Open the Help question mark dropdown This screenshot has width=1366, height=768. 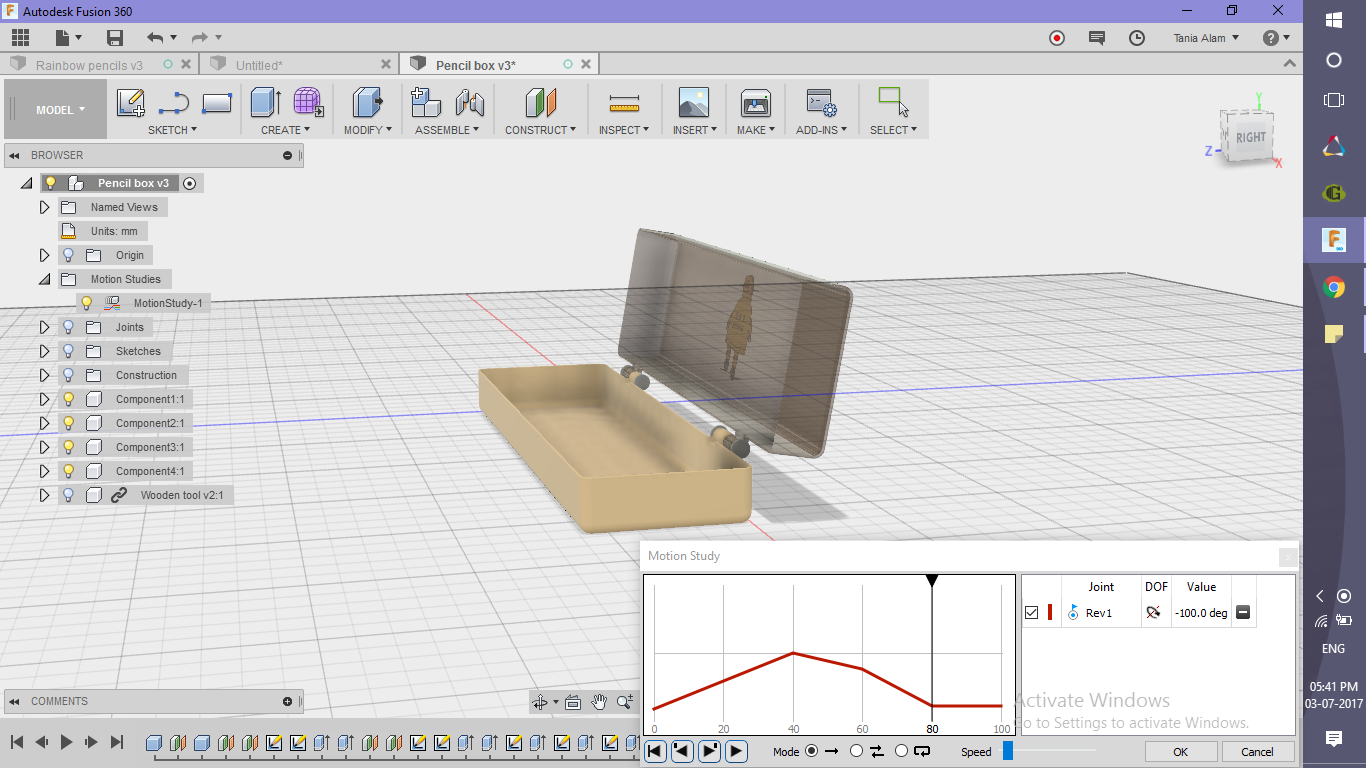click(1276, 38)
